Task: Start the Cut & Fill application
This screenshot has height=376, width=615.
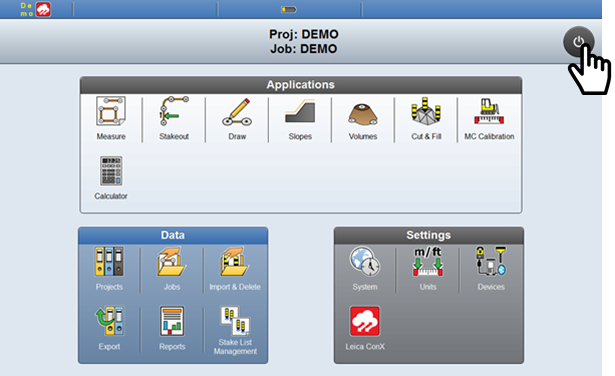Action: click(426, 118)
